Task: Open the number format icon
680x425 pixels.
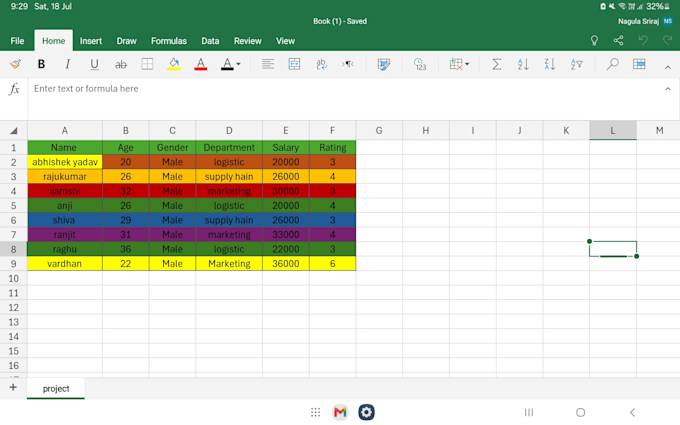Action: tap(420, 64)
